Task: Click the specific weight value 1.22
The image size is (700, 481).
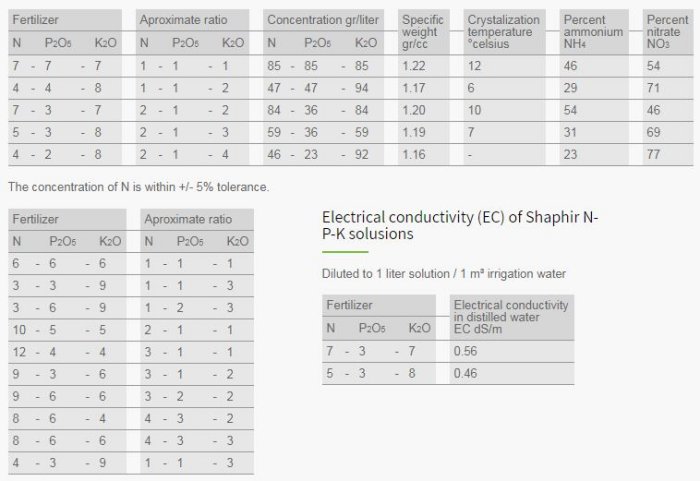Action: [x=414, y=66]
